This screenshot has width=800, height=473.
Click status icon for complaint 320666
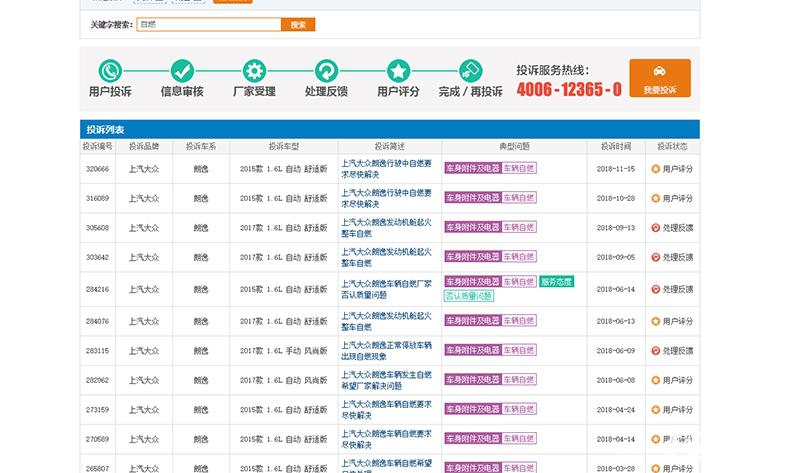tap(656, 169)
